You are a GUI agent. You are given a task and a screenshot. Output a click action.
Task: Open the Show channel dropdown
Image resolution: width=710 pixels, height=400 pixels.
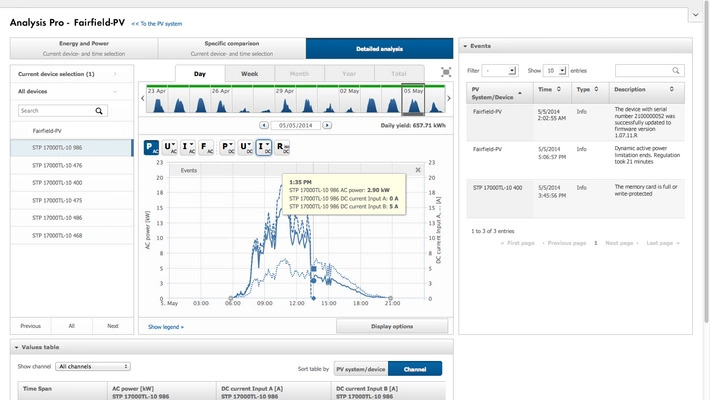(93, 366)
